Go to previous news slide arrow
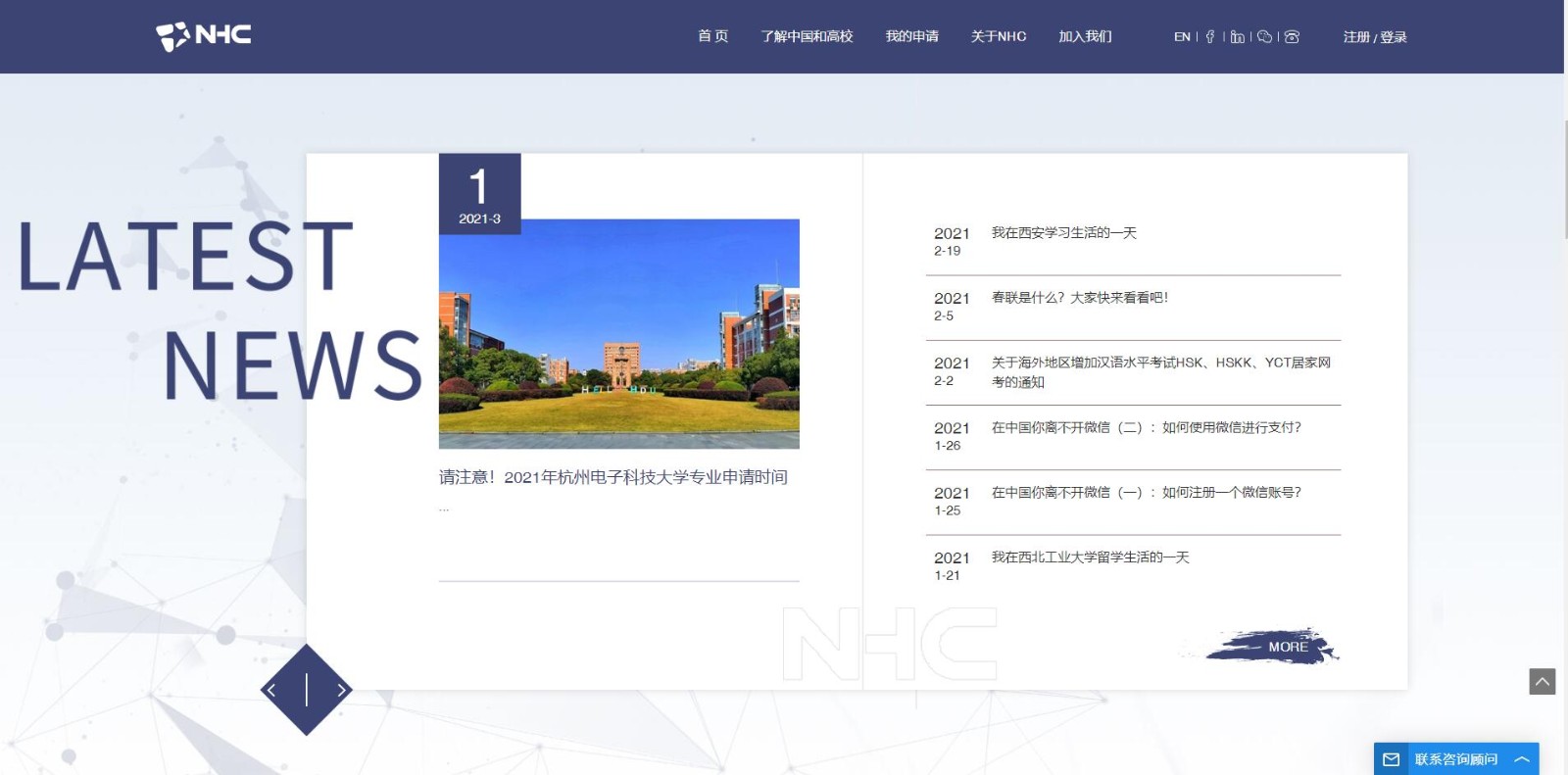This screenshot has width=1568, height=775. click(x=272, y=690)
